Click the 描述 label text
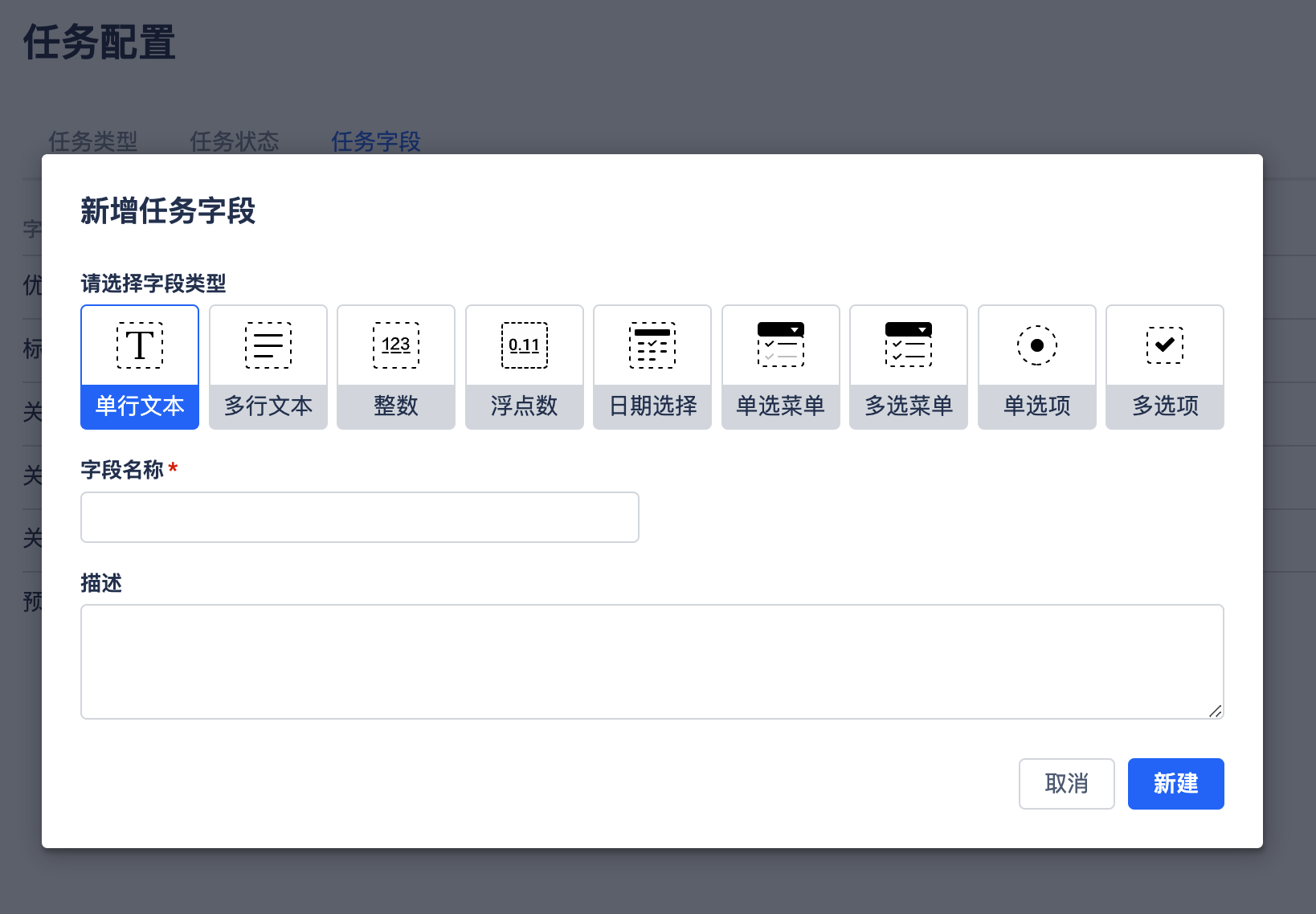 click(101, 583)
